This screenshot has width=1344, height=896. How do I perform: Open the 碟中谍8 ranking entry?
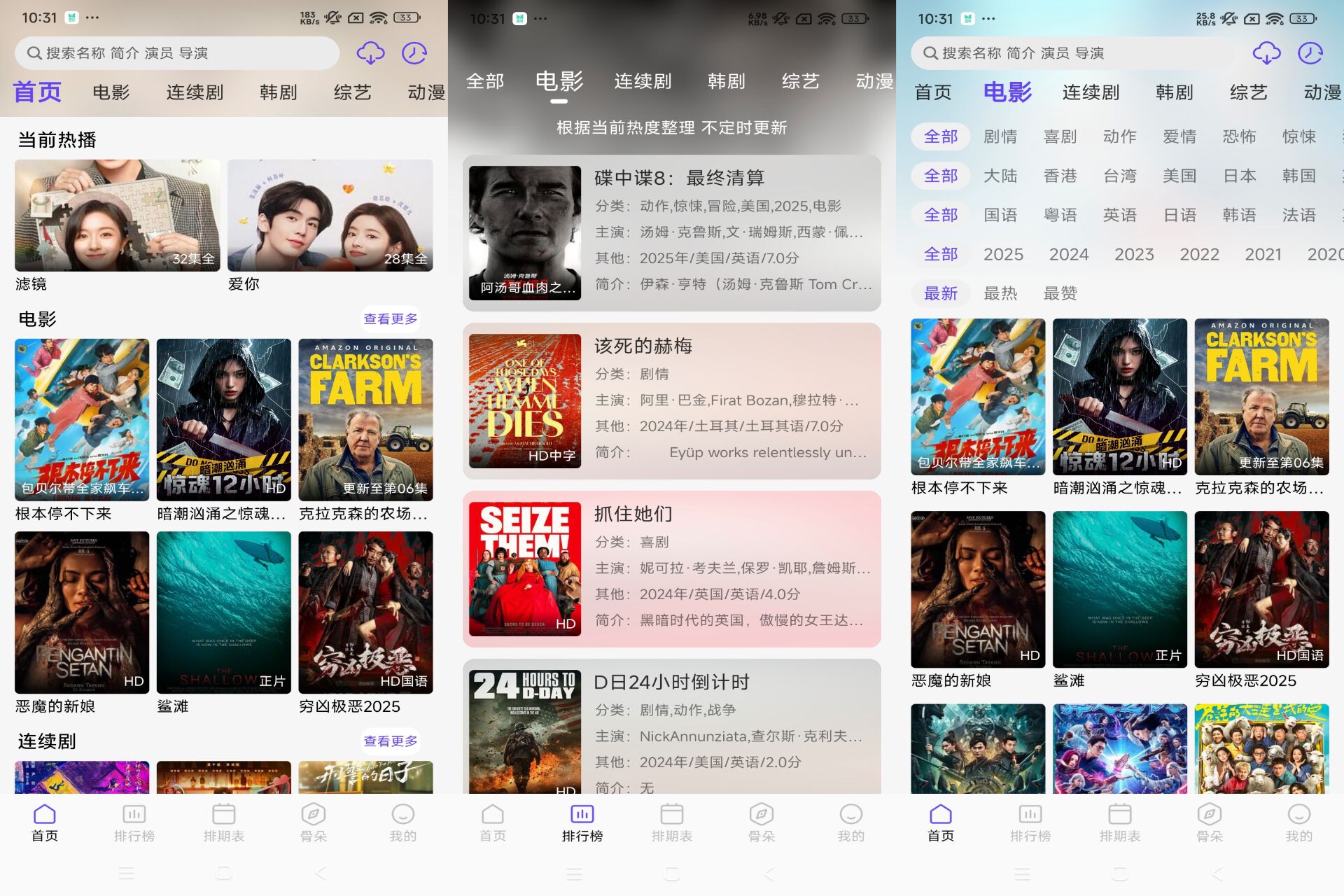point(672,231)
